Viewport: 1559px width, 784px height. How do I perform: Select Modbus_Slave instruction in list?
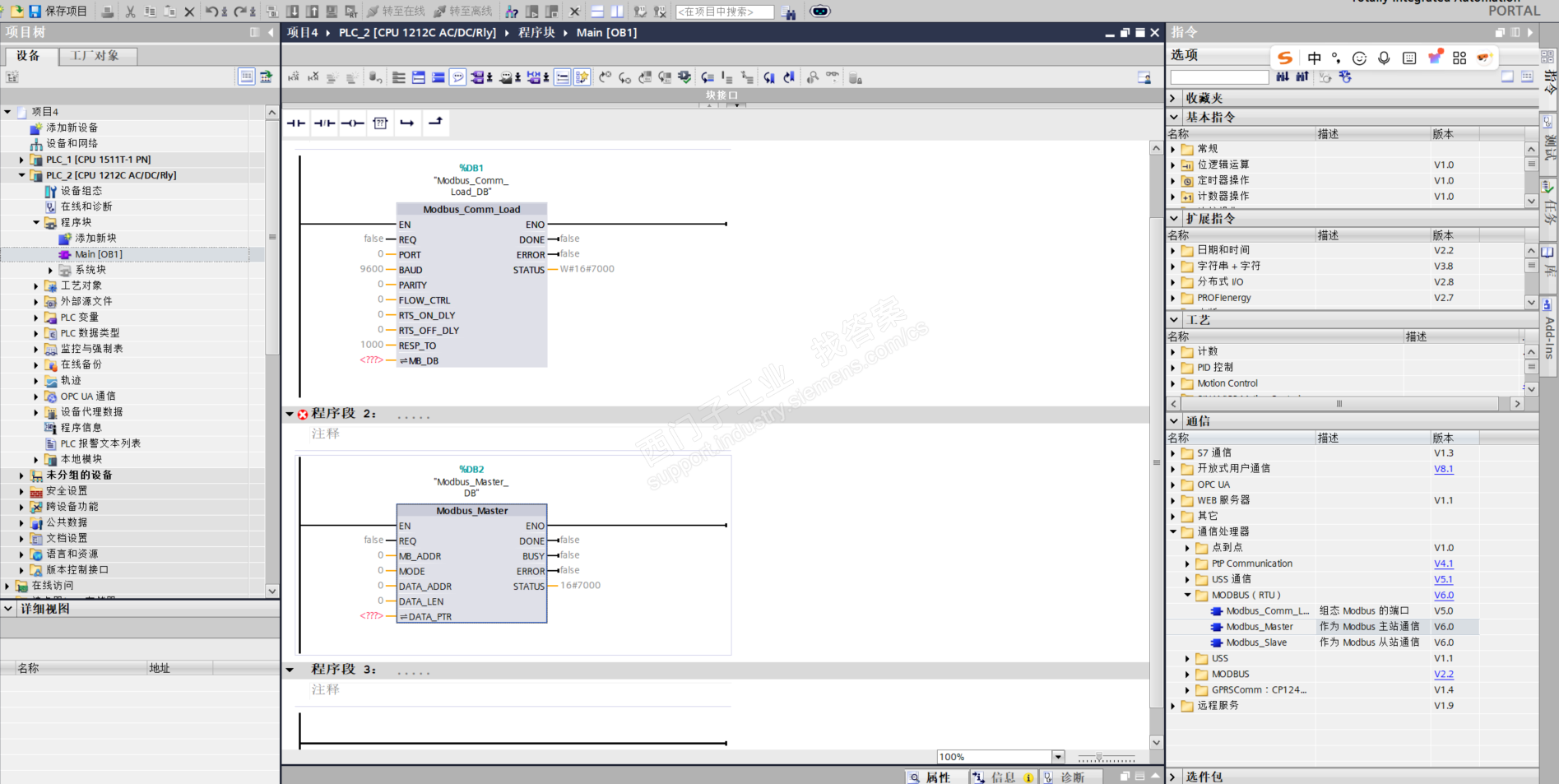[1256, 643]
